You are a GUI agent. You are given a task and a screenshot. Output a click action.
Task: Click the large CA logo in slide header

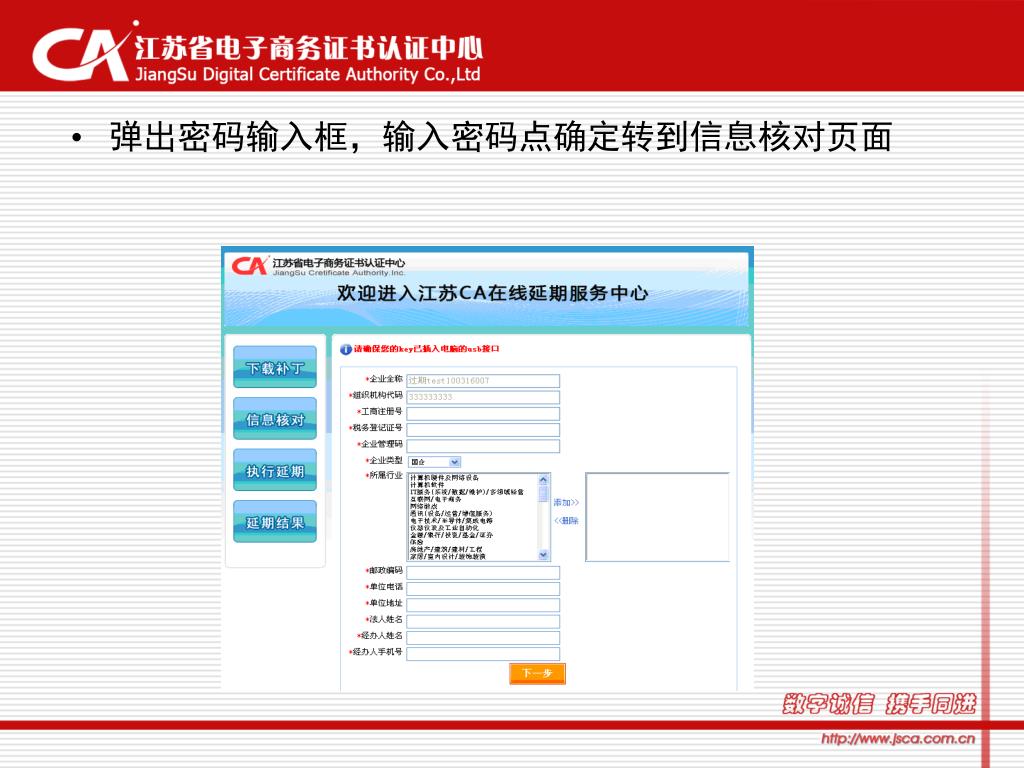[x=84, y=53]
